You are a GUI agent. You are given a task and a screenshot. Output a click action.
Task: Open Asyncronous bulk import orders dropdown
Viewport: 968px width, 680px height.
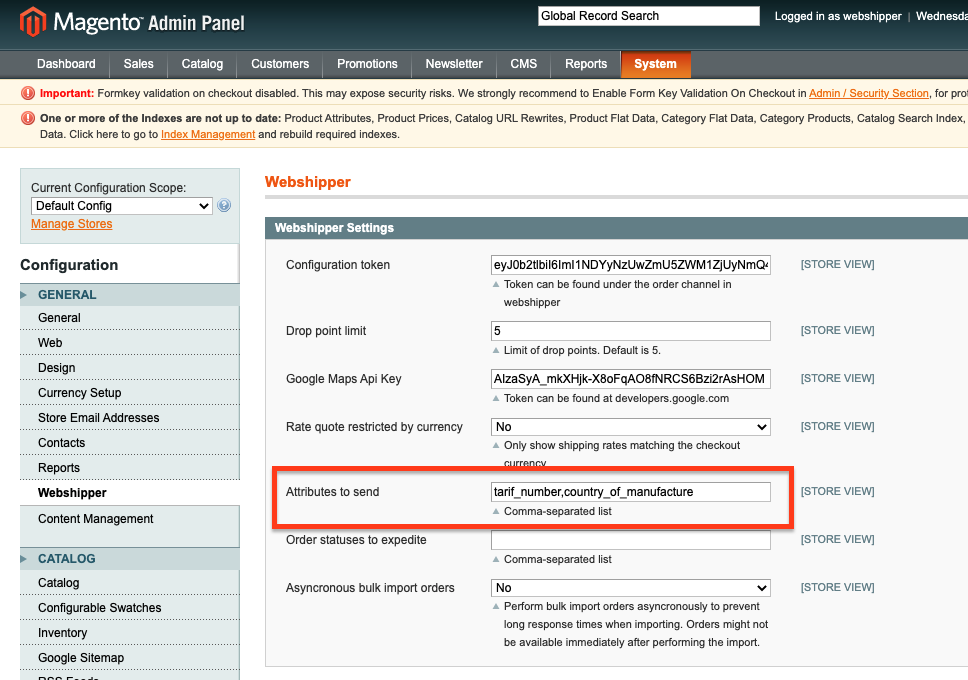pyautogui.click(x=630, y=588)
